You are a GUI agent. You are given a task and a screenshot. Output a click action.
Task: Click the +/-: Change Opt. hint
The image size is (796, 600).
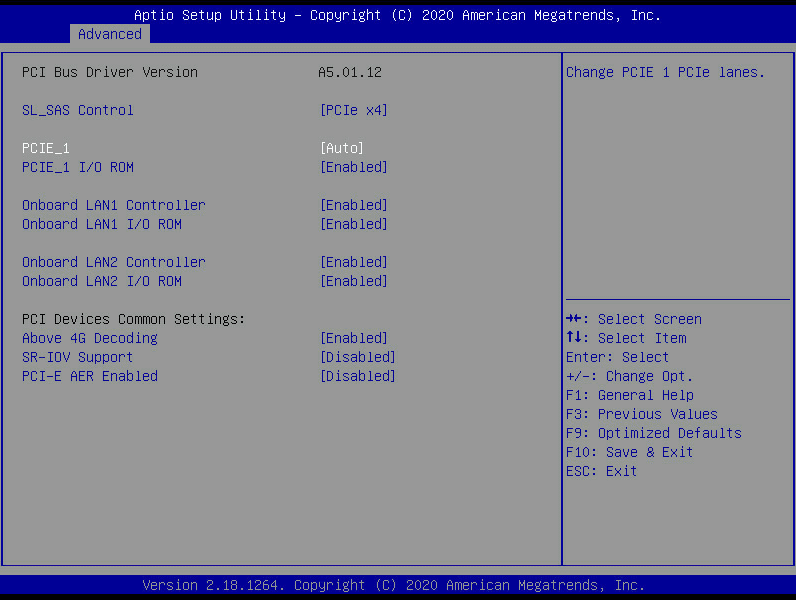[x=629, y=377]
